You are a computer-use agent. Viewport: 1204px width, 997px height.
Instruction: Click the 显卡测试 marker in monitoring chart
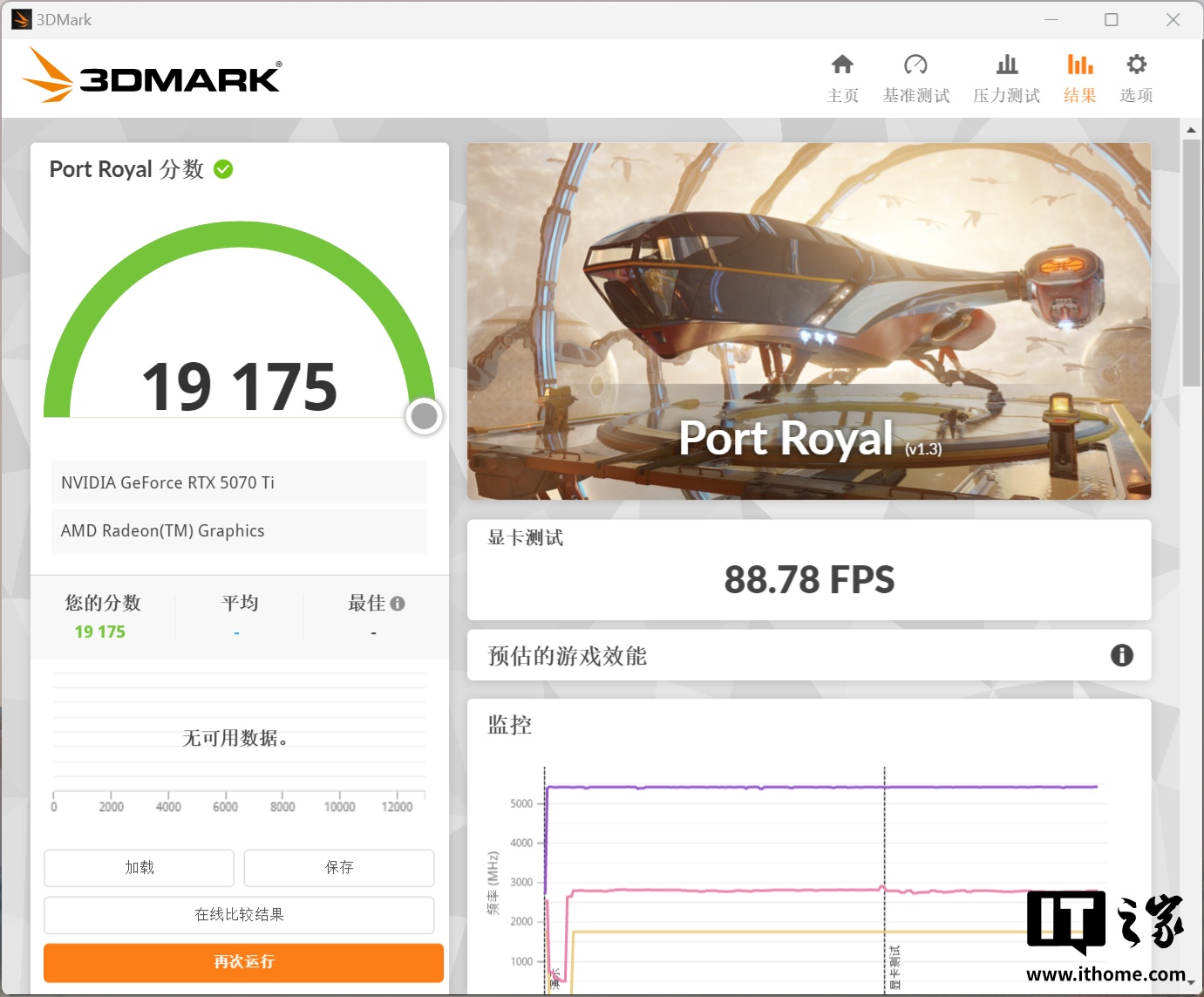[894, 966]
